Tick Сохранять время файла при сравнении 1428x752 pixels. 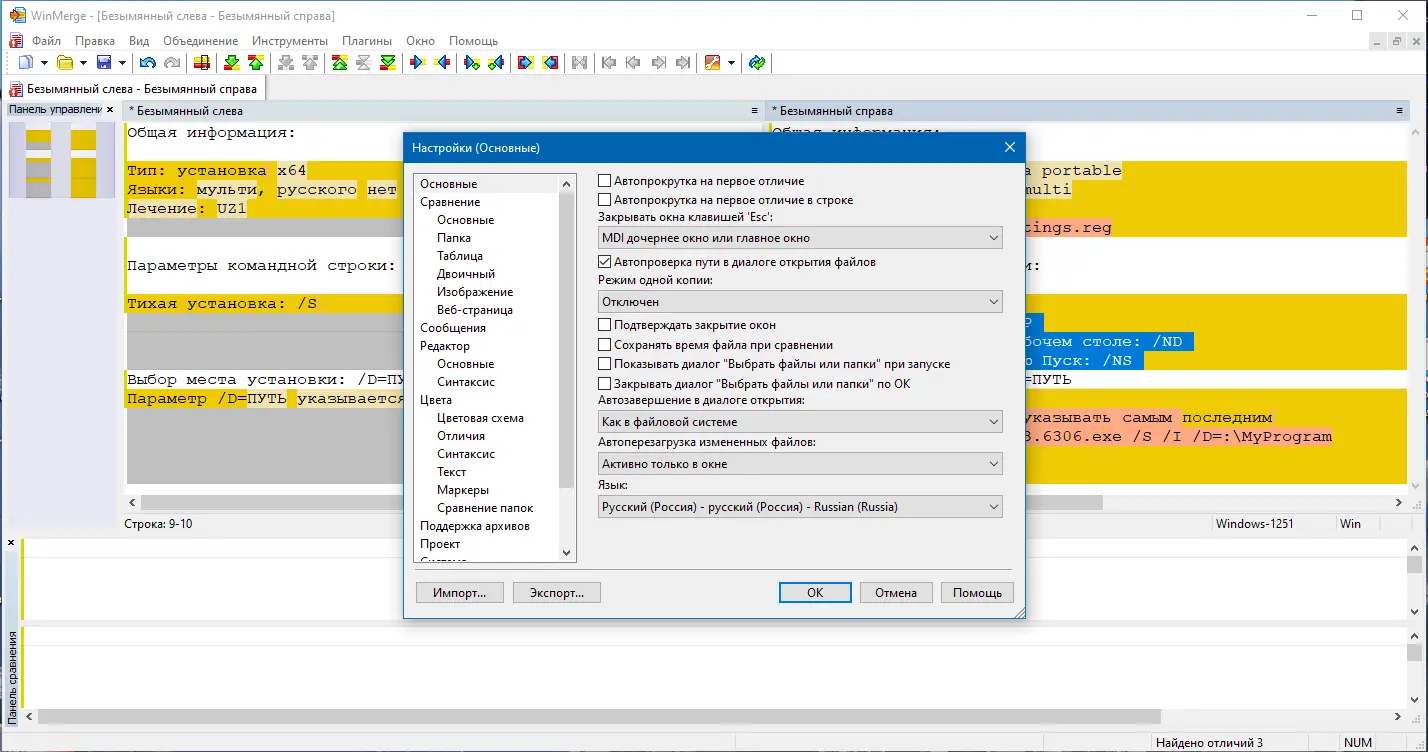(x=605, y=344)
